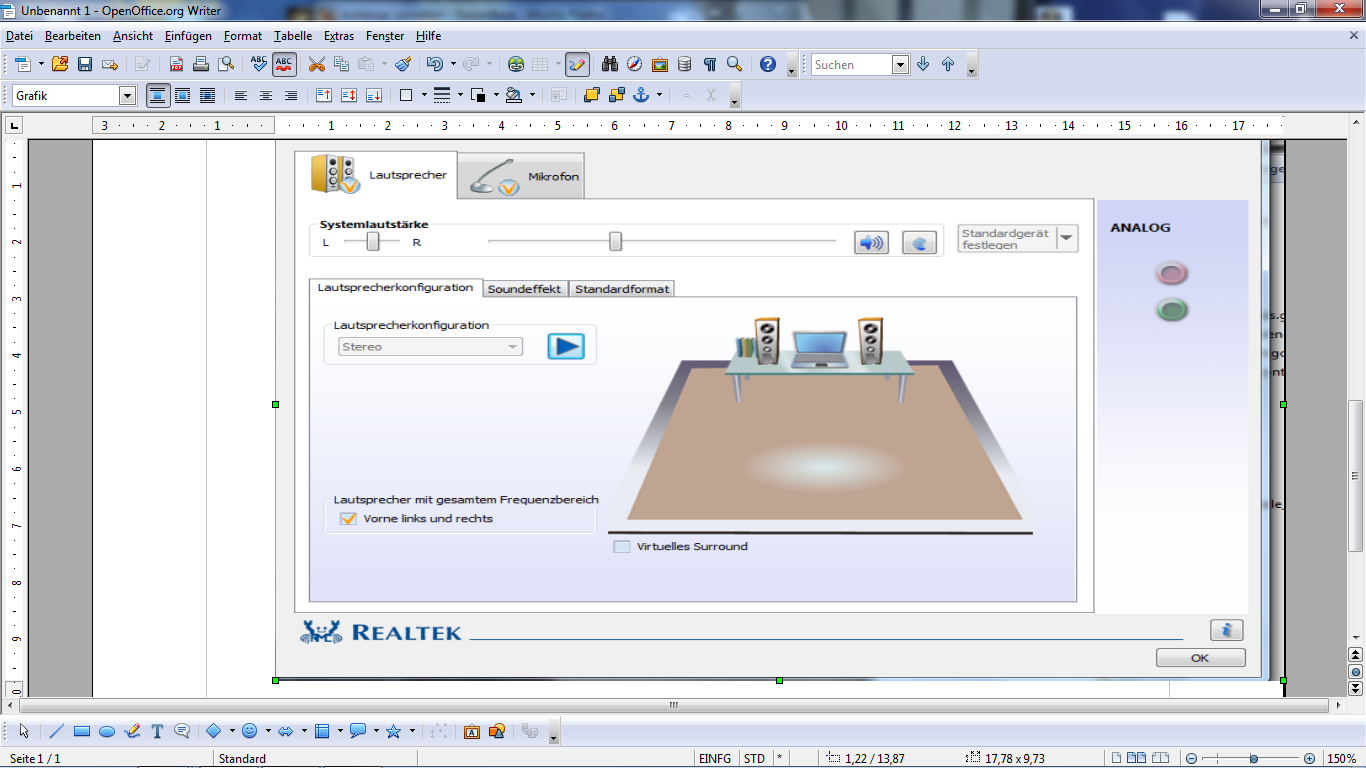Toggle wrap off icon in frame toolbar
The image size is (1366, 768).
[157, 96]
